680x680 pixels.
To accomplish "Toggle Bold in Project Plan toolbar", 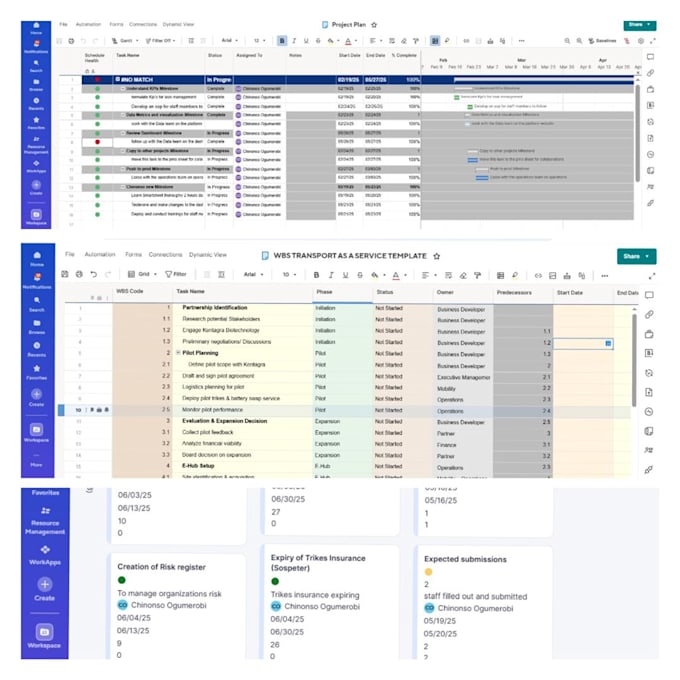I will pyautogui.click(x=282, y=41).
